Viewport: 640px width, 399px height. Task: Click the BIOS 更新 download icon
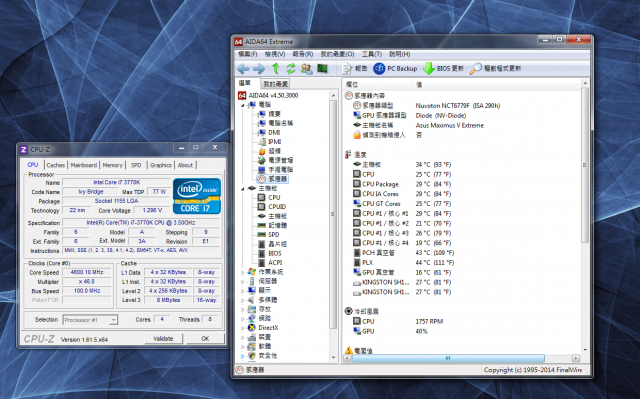tap(443, 69)
